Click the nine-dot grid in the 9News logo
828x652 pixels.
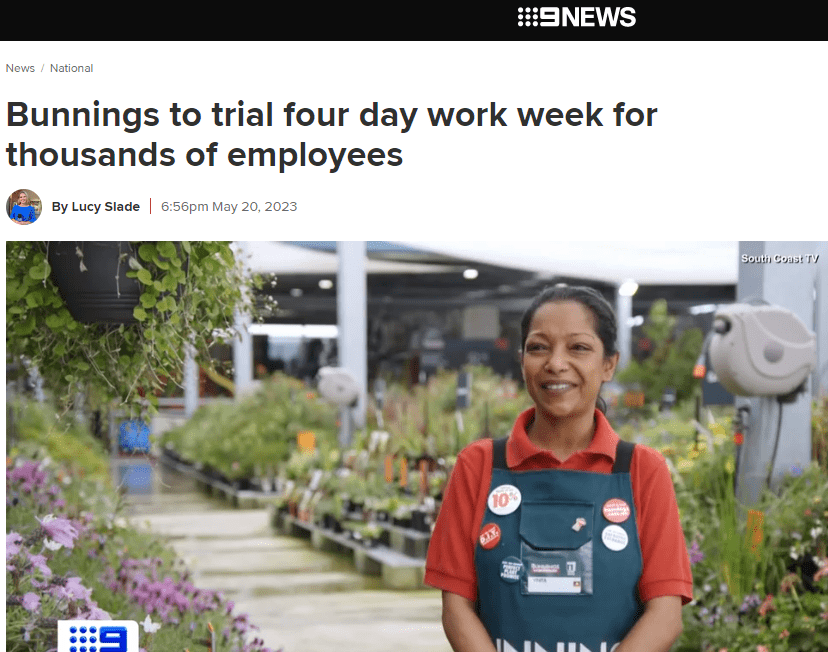pos(527,17)
